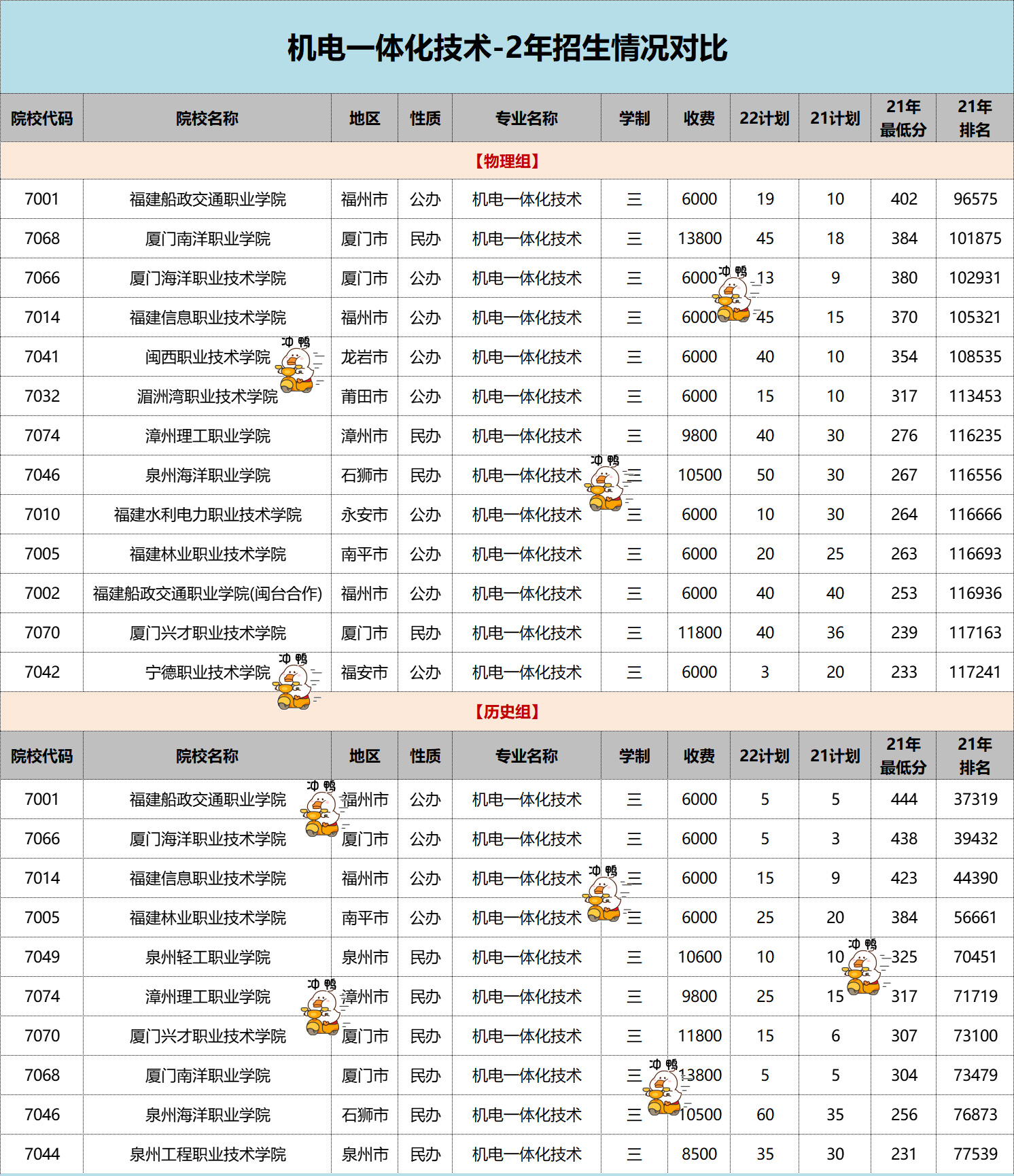Click the lowest score 325
This screenshot has height=1176, width=1014.
[x=904, y=957]
